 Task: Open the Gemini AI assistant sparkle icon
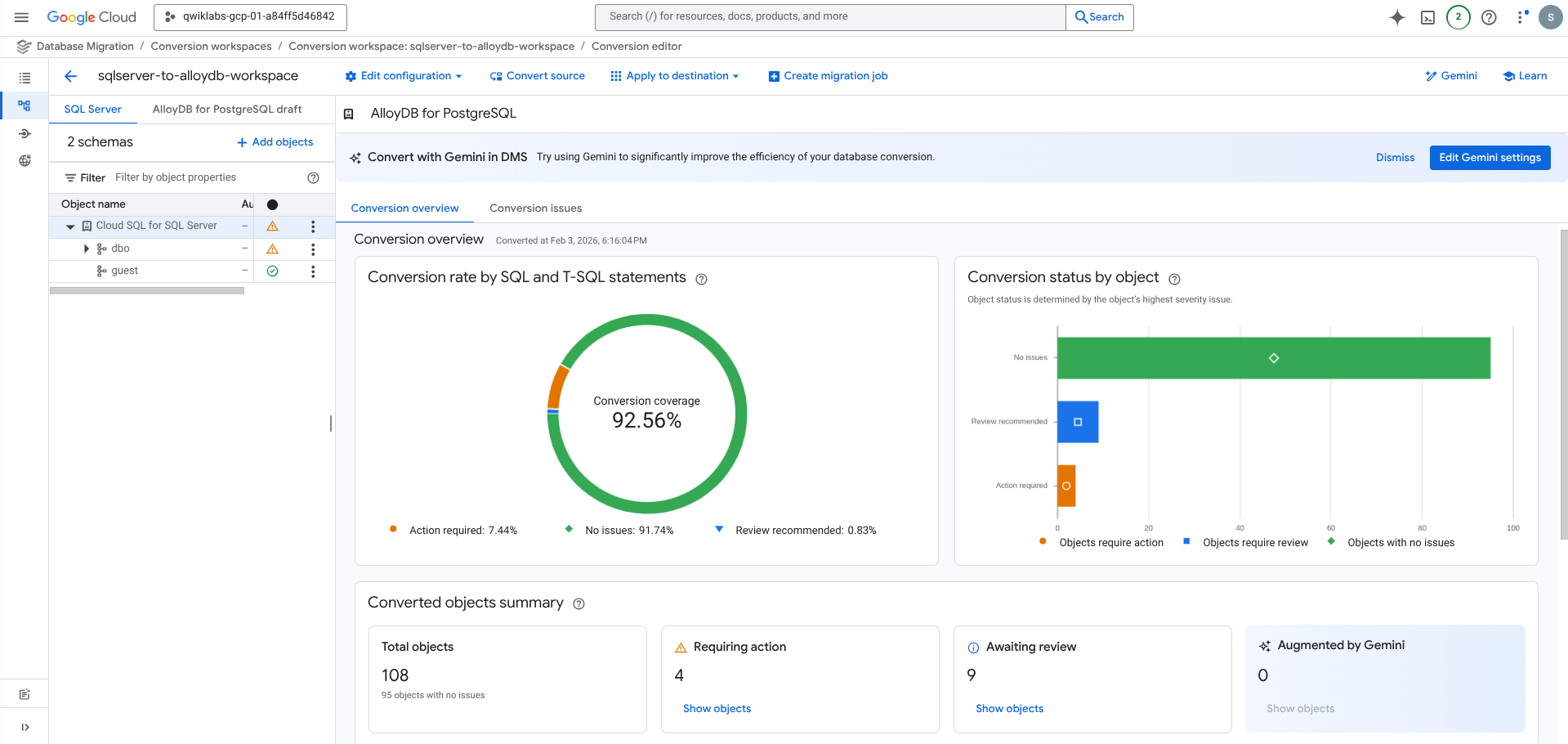click(x=1397, y=17)
